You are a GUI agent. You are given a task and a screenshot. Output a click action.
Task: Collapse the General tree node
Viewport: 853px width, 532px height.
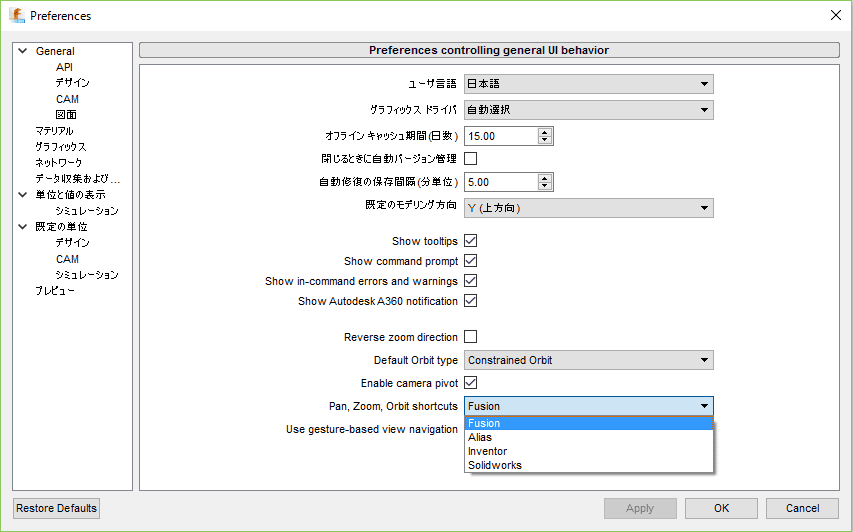[x=23, y=51]
